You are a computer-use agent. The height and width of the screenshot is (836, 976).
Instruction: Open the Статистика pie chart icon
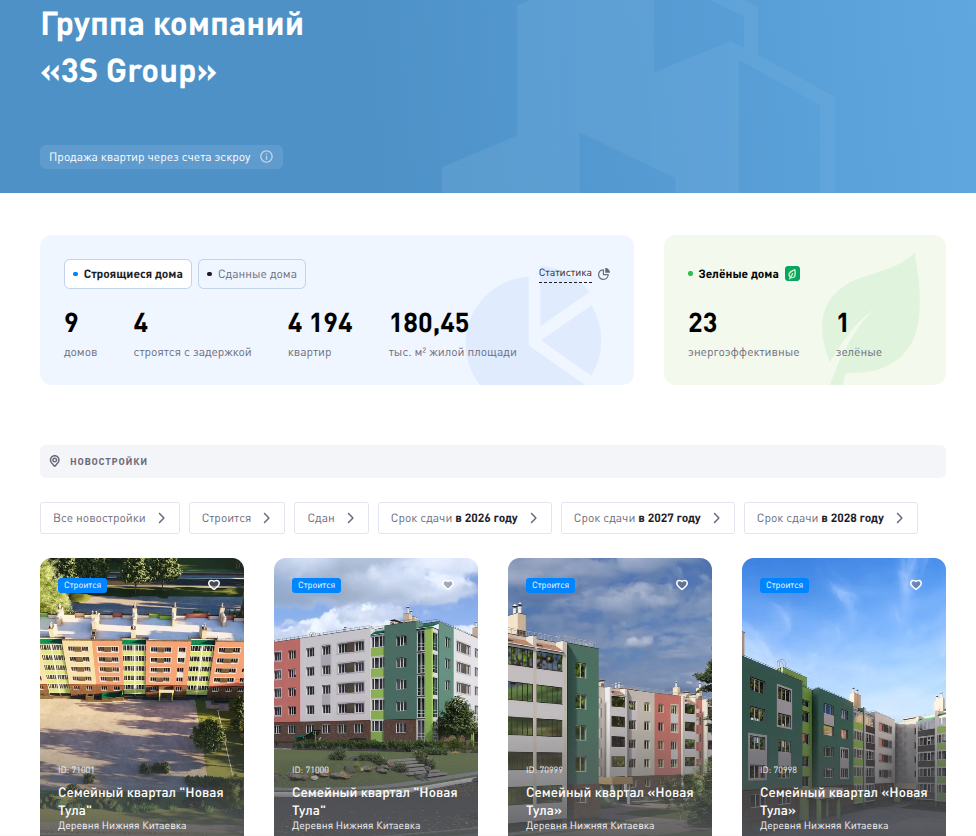pos(604,274)
